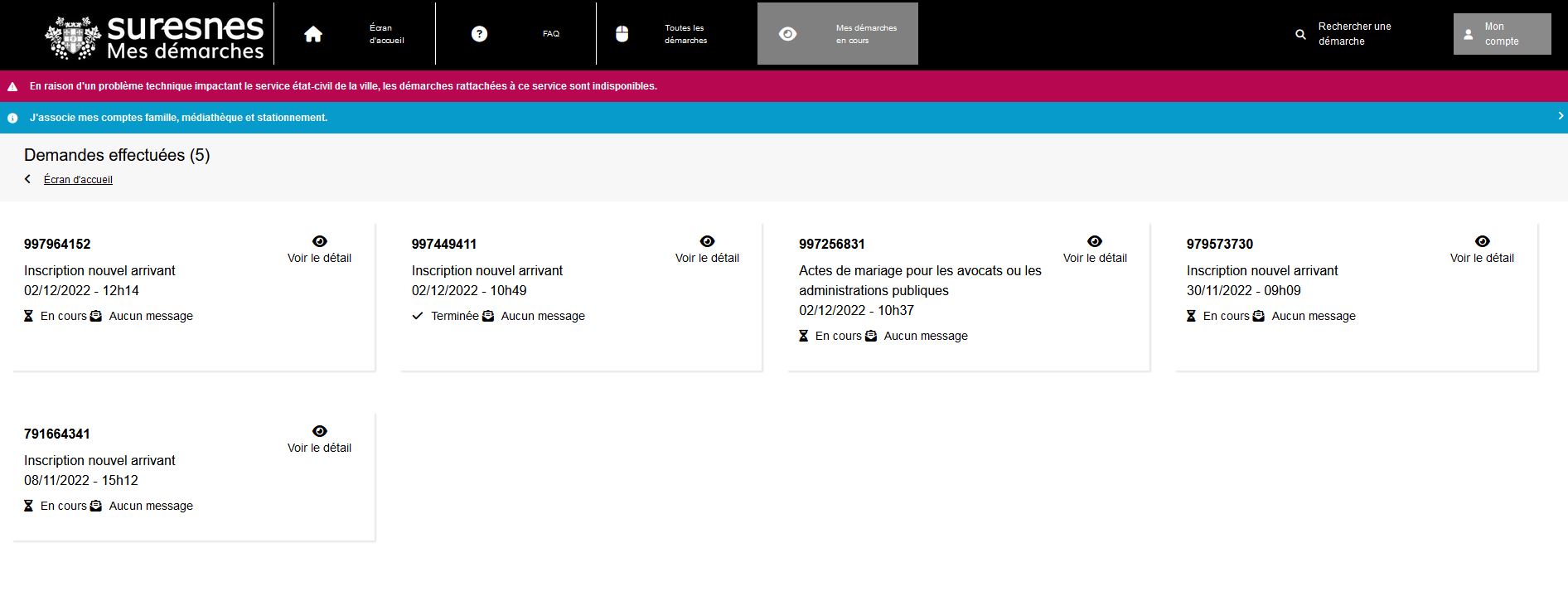Click date 02/12/2022 - 10h37

[x=856, y=310]
